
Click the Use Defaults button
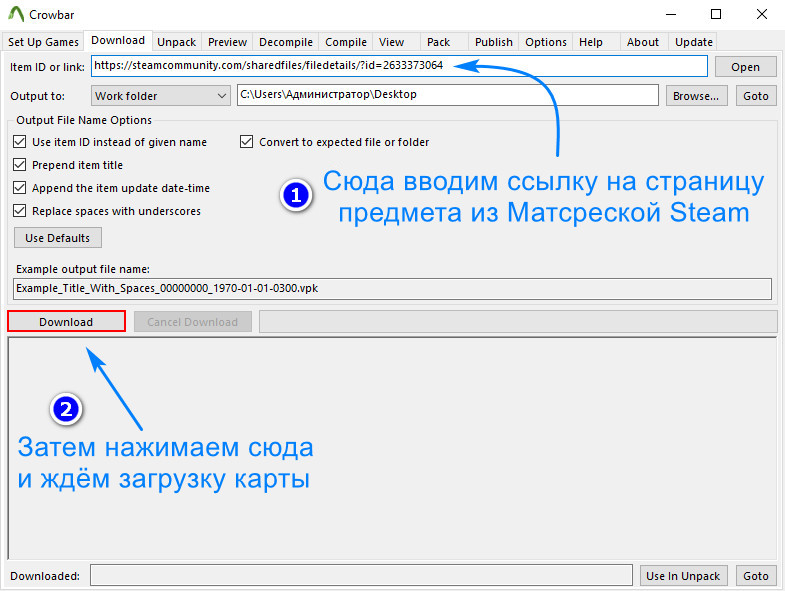[x=58, y=238]
